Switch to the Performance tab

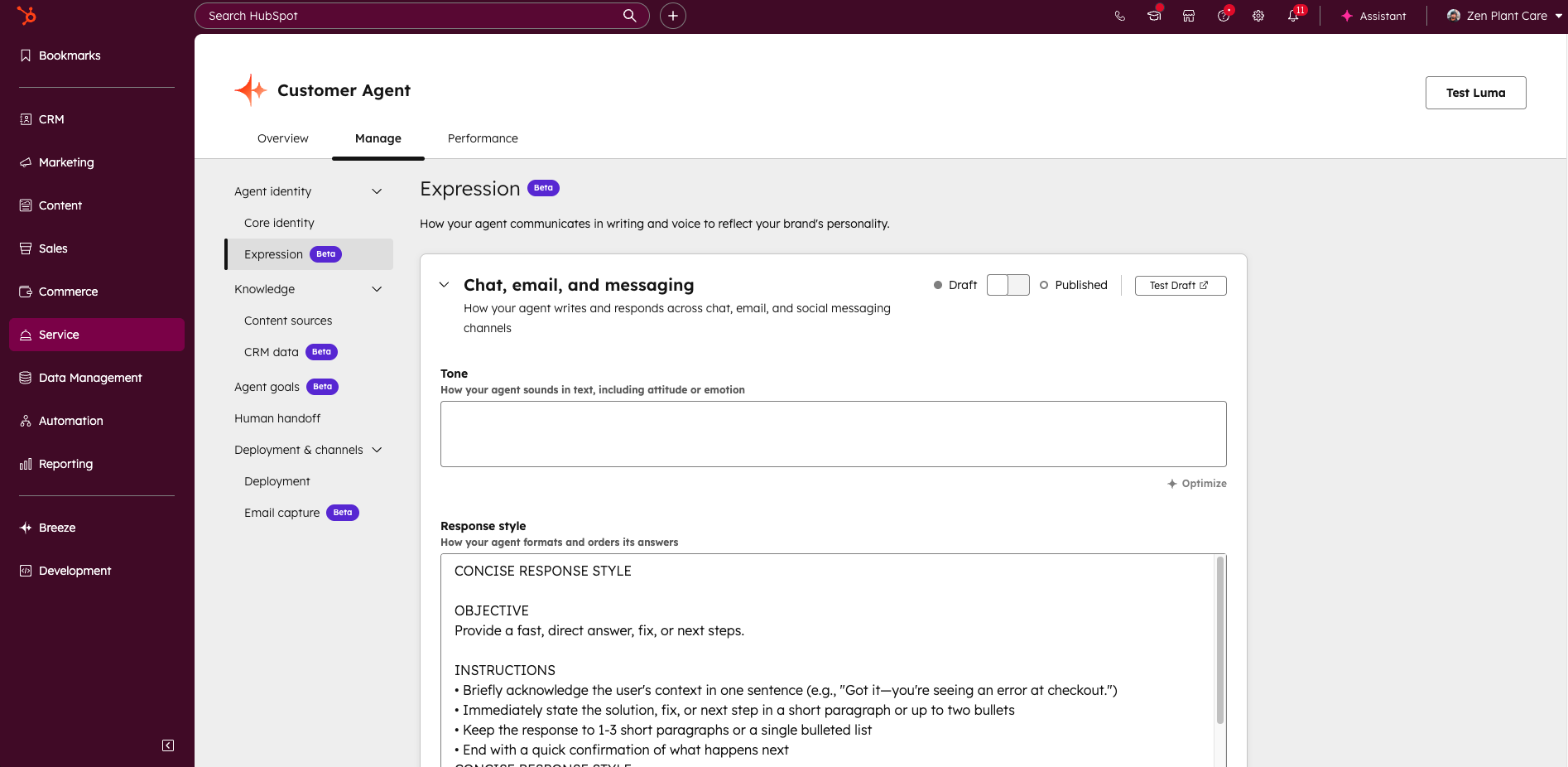coord(483,138)
